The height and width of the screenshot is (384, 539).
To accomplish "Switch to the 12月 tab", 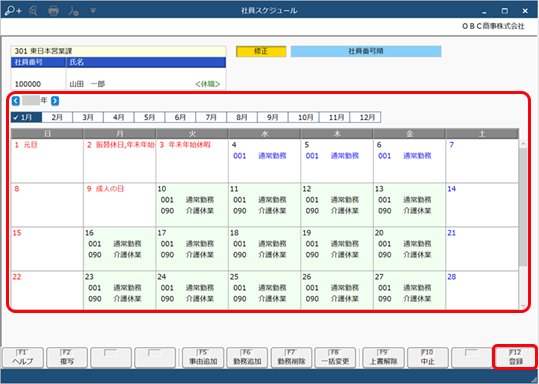I will (365, 117).
